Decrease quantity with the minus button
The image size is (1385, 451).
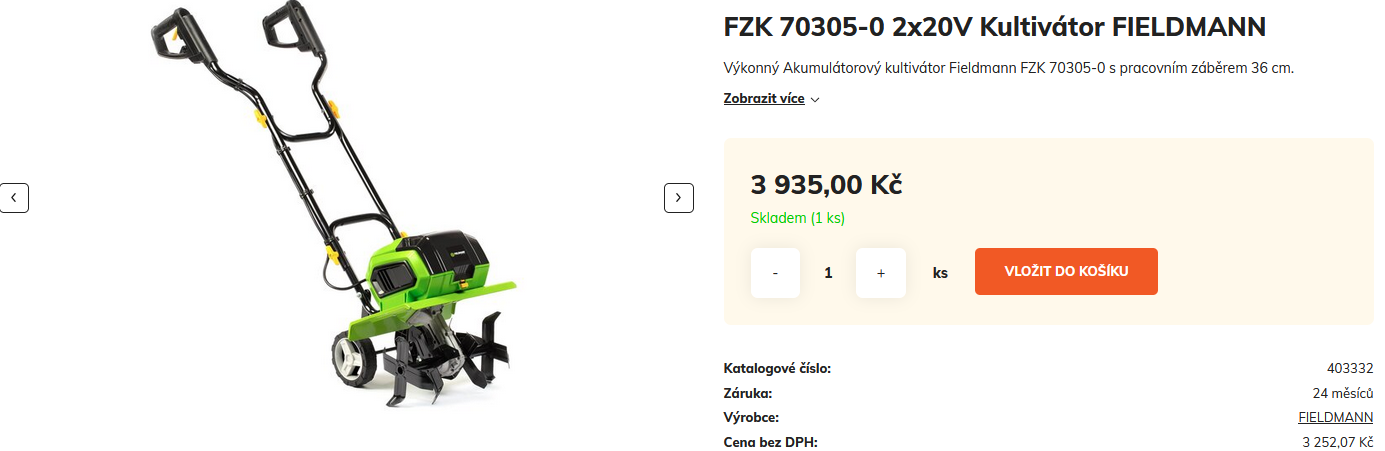(x=776, y=272)
